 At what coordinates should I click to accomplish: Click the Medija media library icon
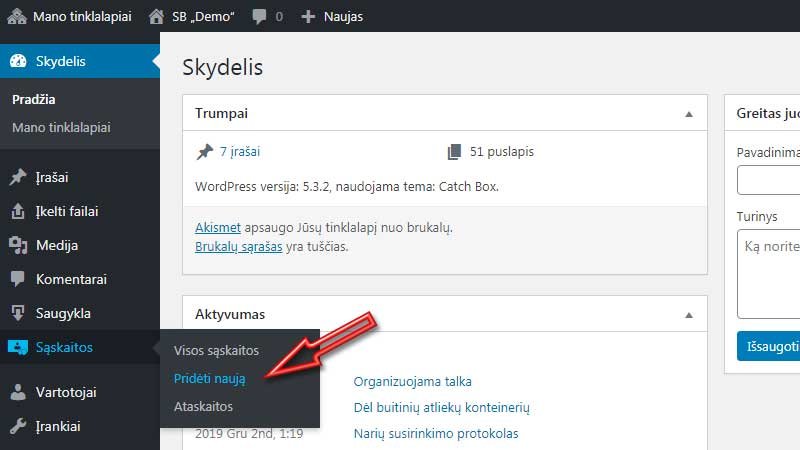tap(18, 245)
